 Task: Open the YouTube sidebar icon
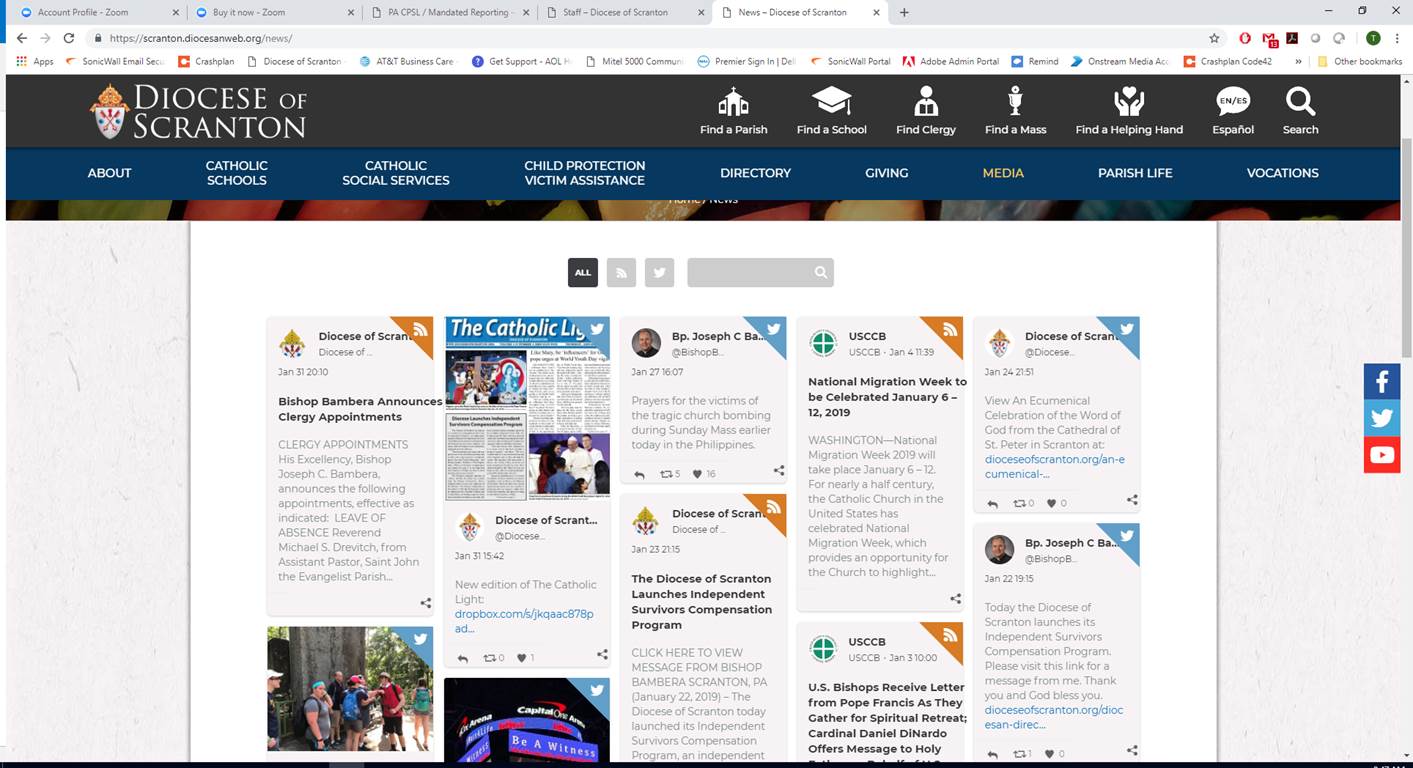tap(1381, 455)
